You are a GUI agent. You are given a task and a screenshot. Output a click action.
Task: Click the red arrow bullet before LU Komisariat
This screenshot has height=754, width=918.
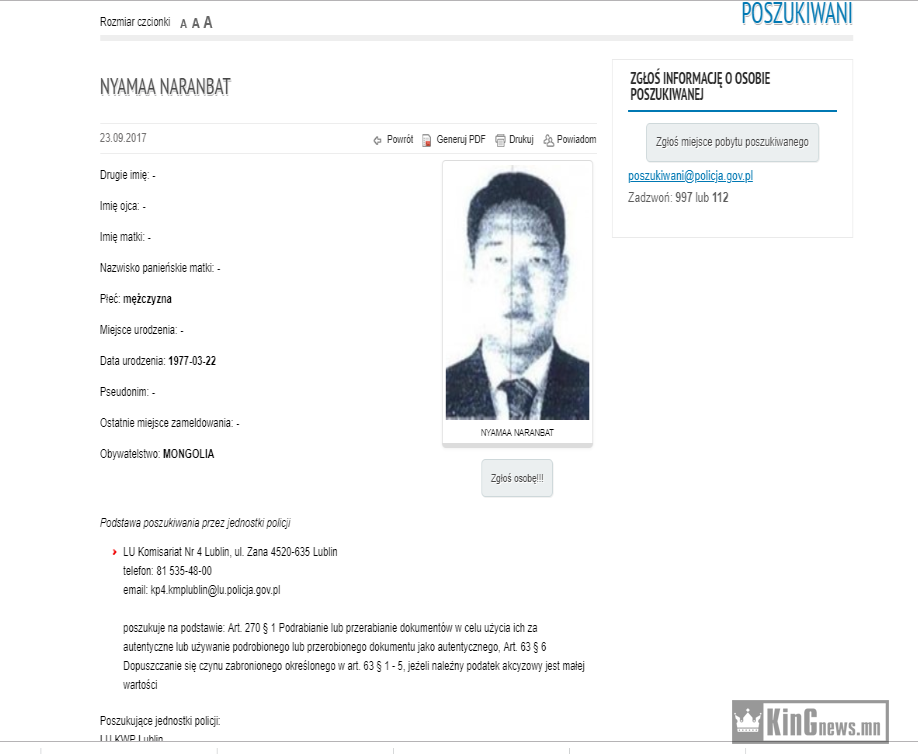coord(115,552)
